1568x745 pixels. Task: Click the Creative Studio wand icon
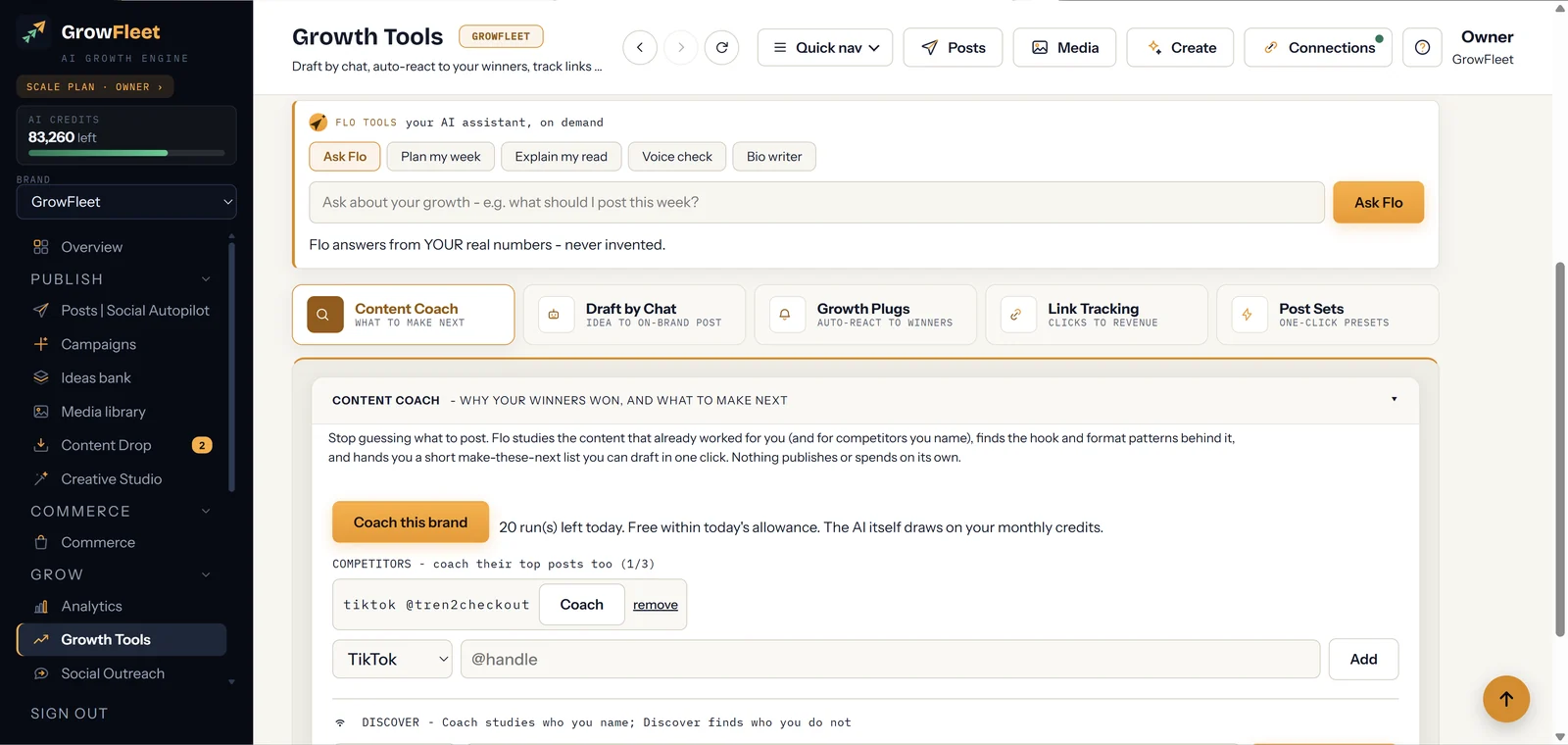coord(41,479)
